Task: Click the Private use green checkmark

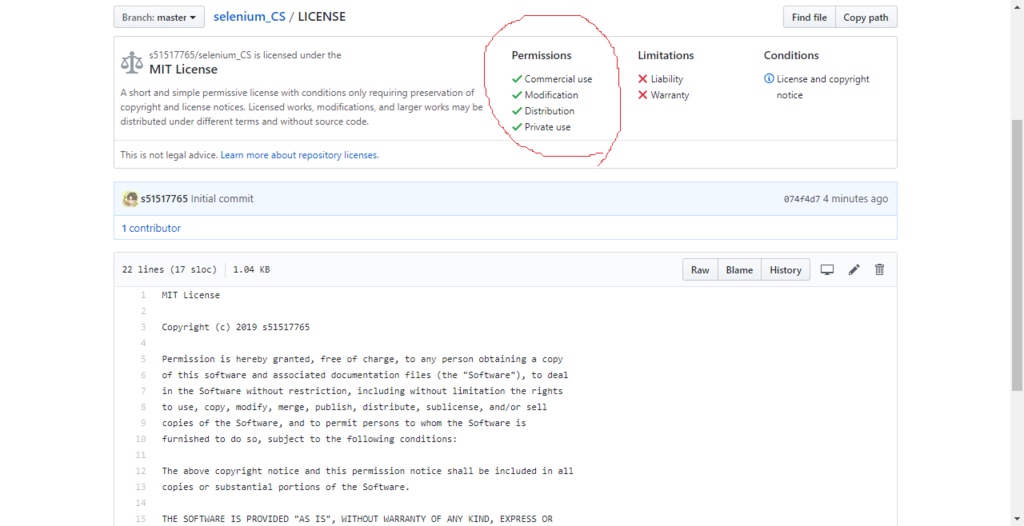Action: pos(517,127)
